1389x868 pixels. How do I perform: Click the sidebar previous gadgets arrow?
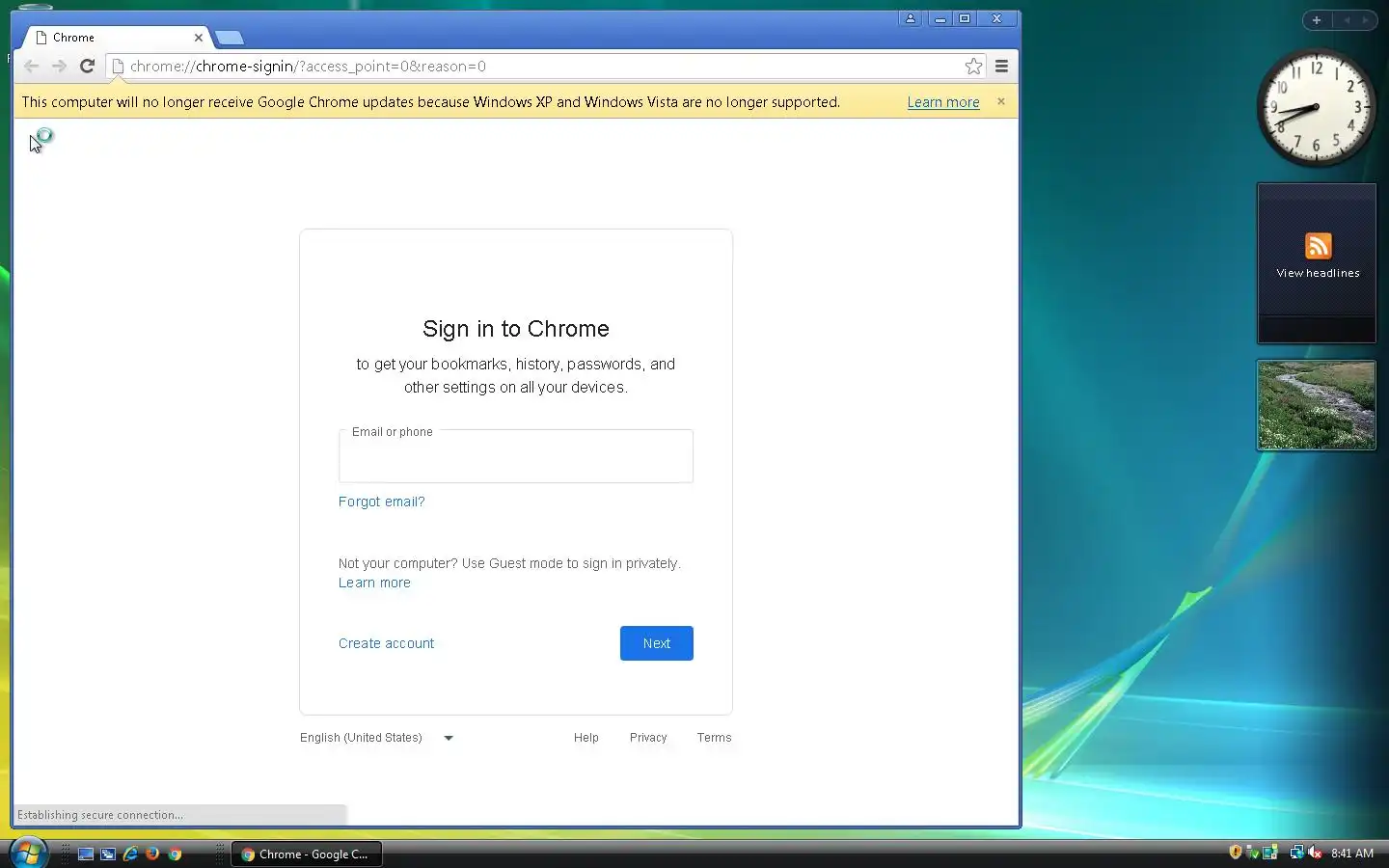click(1347, 19)
